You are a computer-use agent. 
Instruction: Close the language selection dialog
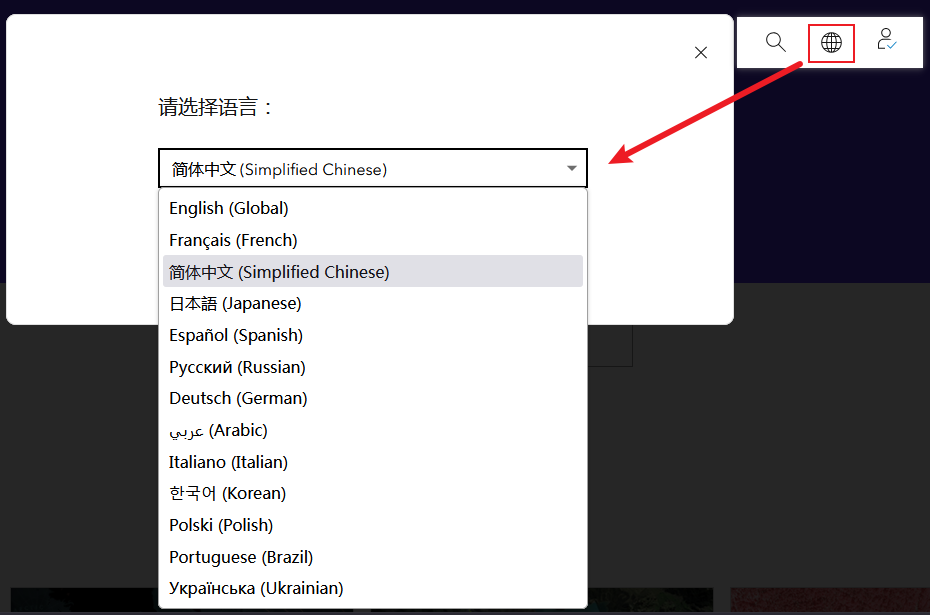[700, 52]
